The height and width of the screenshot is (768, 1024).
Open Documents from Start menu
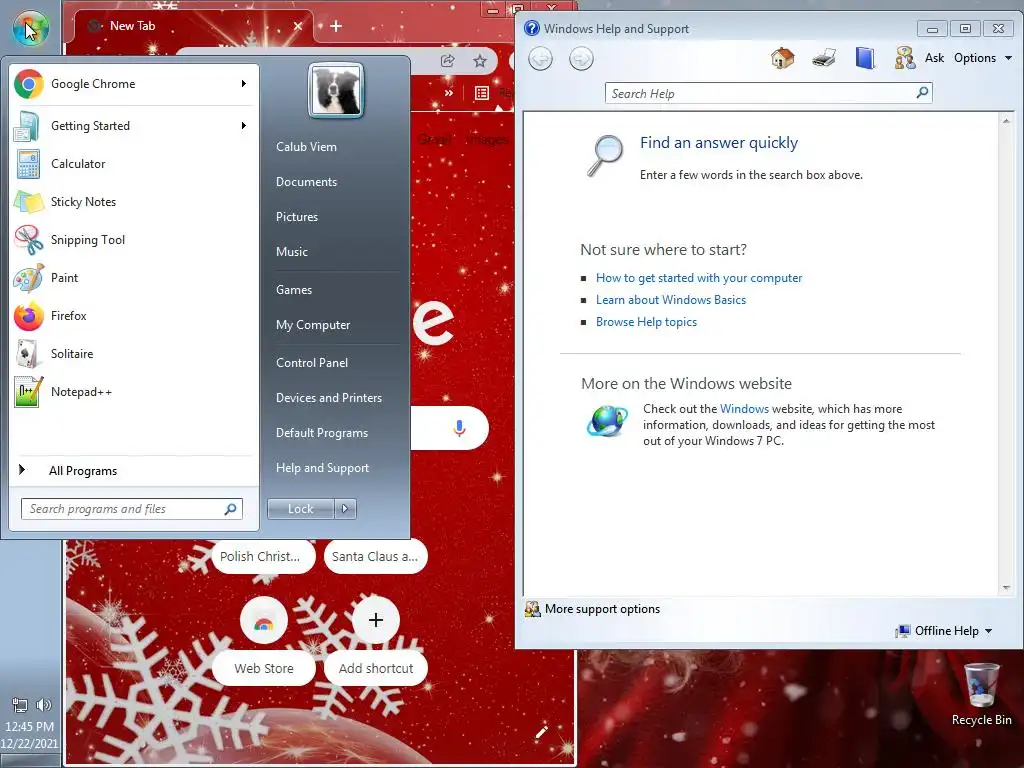coord(306,182)
